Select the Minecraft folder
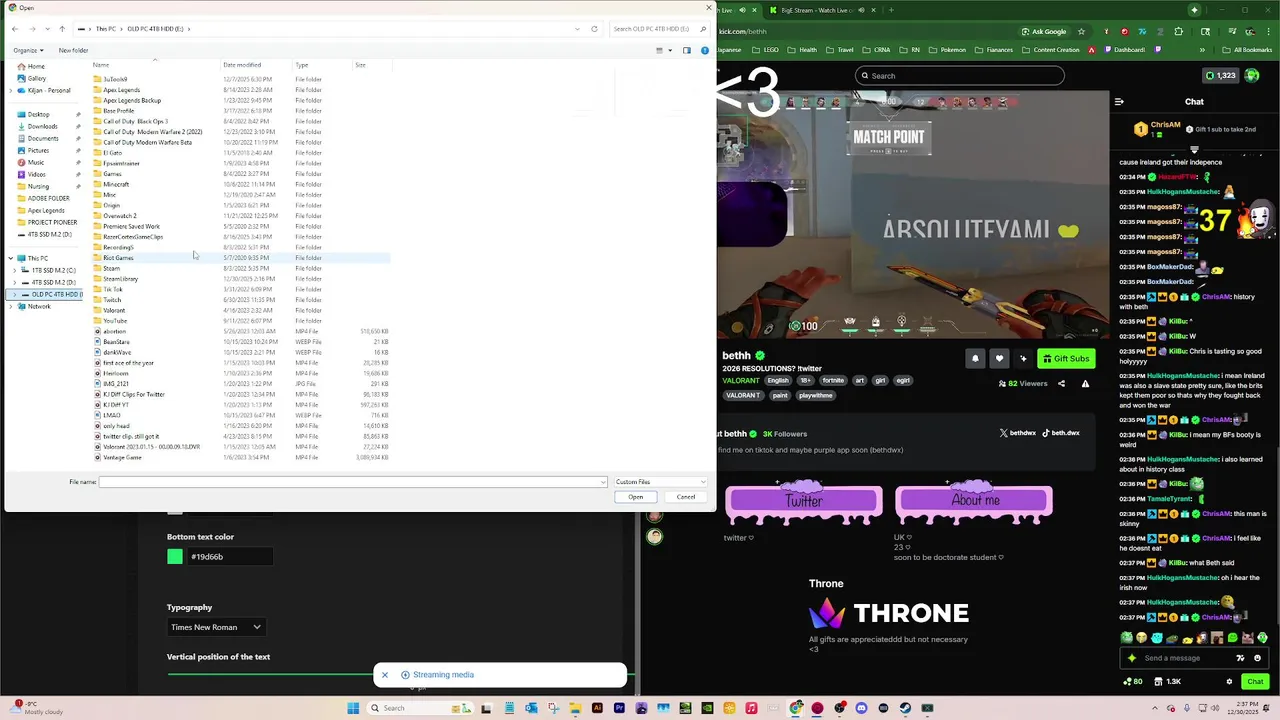 pyautogui.click(x=116, y=184)
